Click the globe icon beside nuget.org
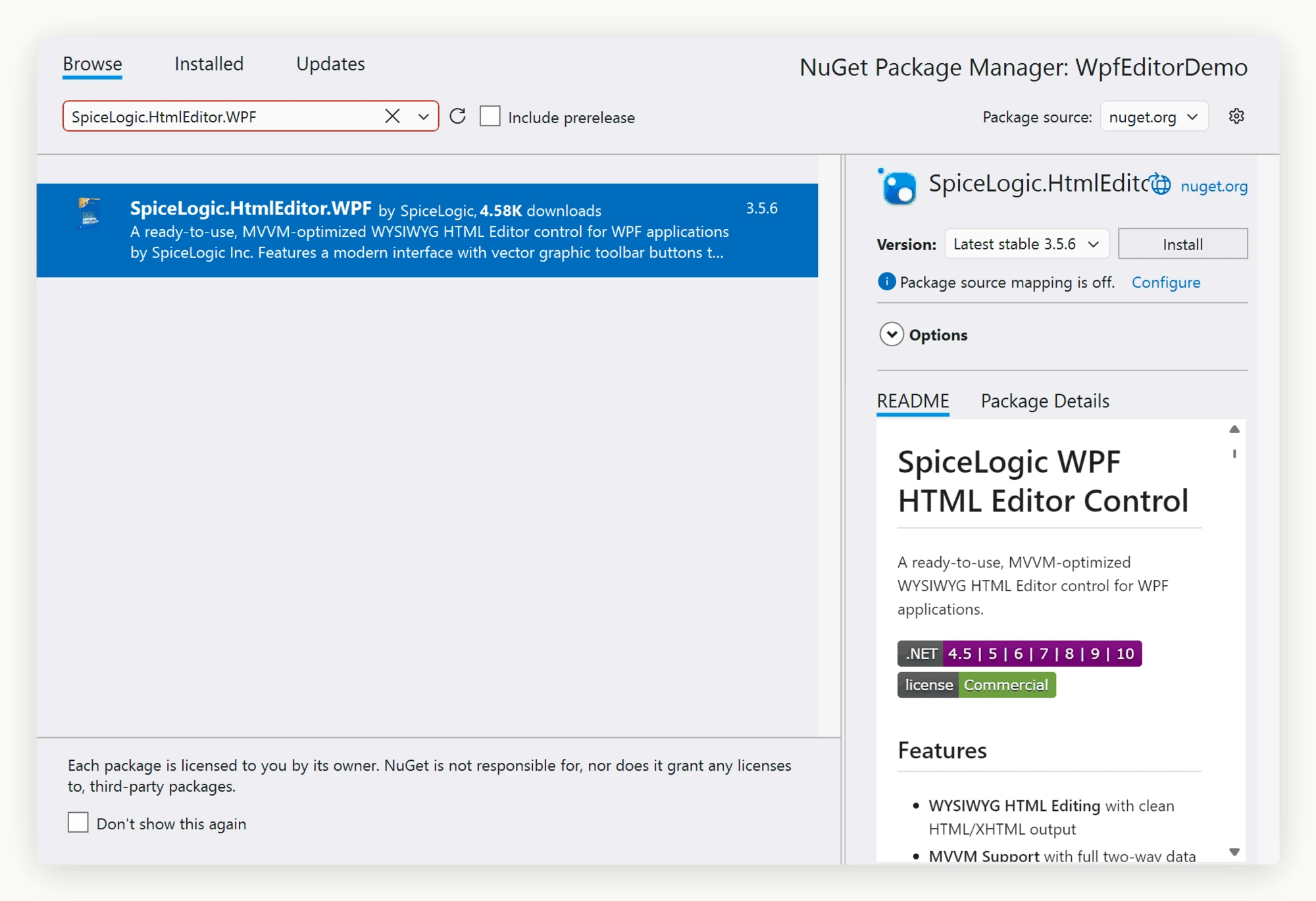This screenshot has width=1316, height=901. point(1161,185)
